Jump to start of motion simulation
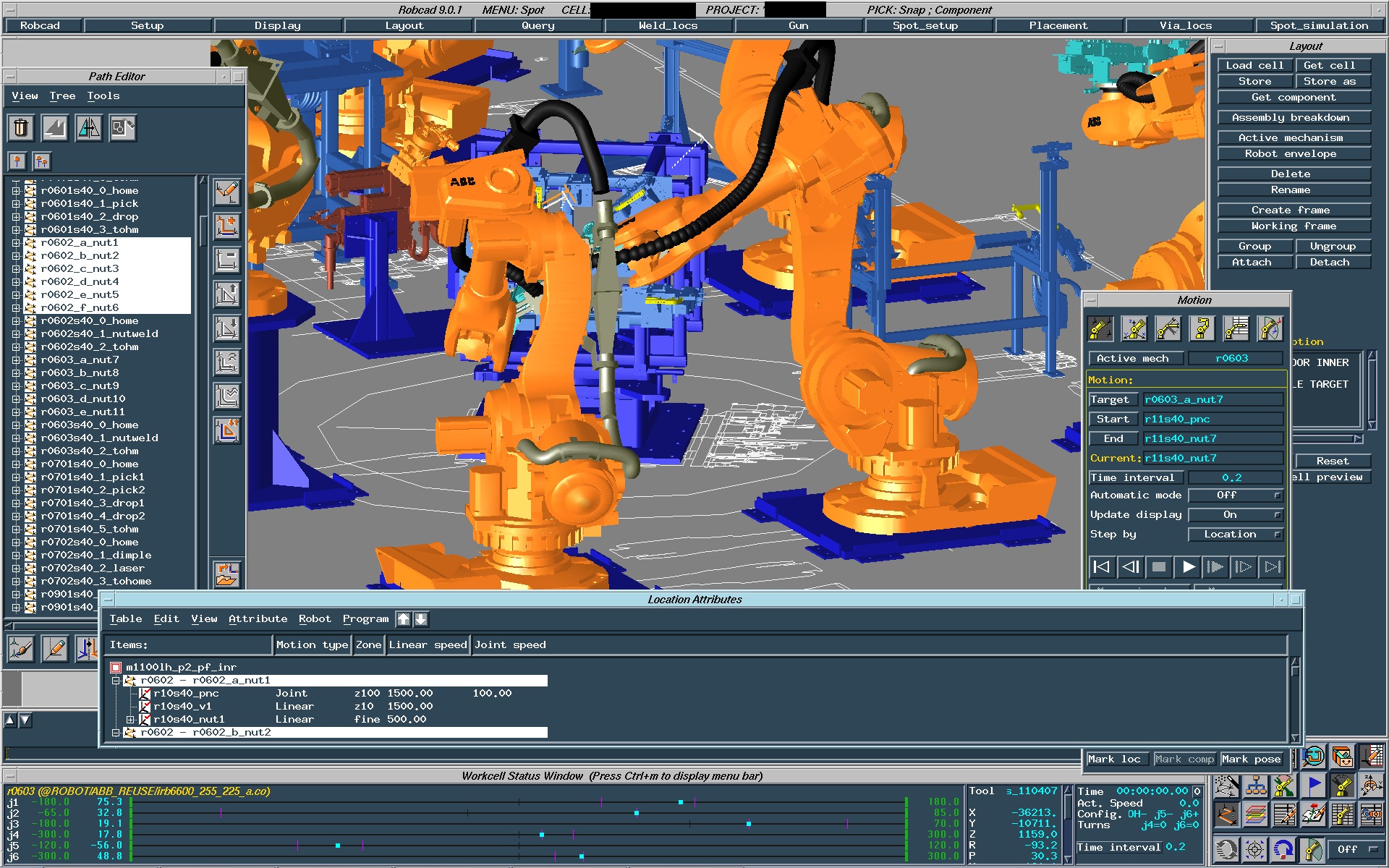Viewport: 1389px width, 868px height. [1101, 567]
